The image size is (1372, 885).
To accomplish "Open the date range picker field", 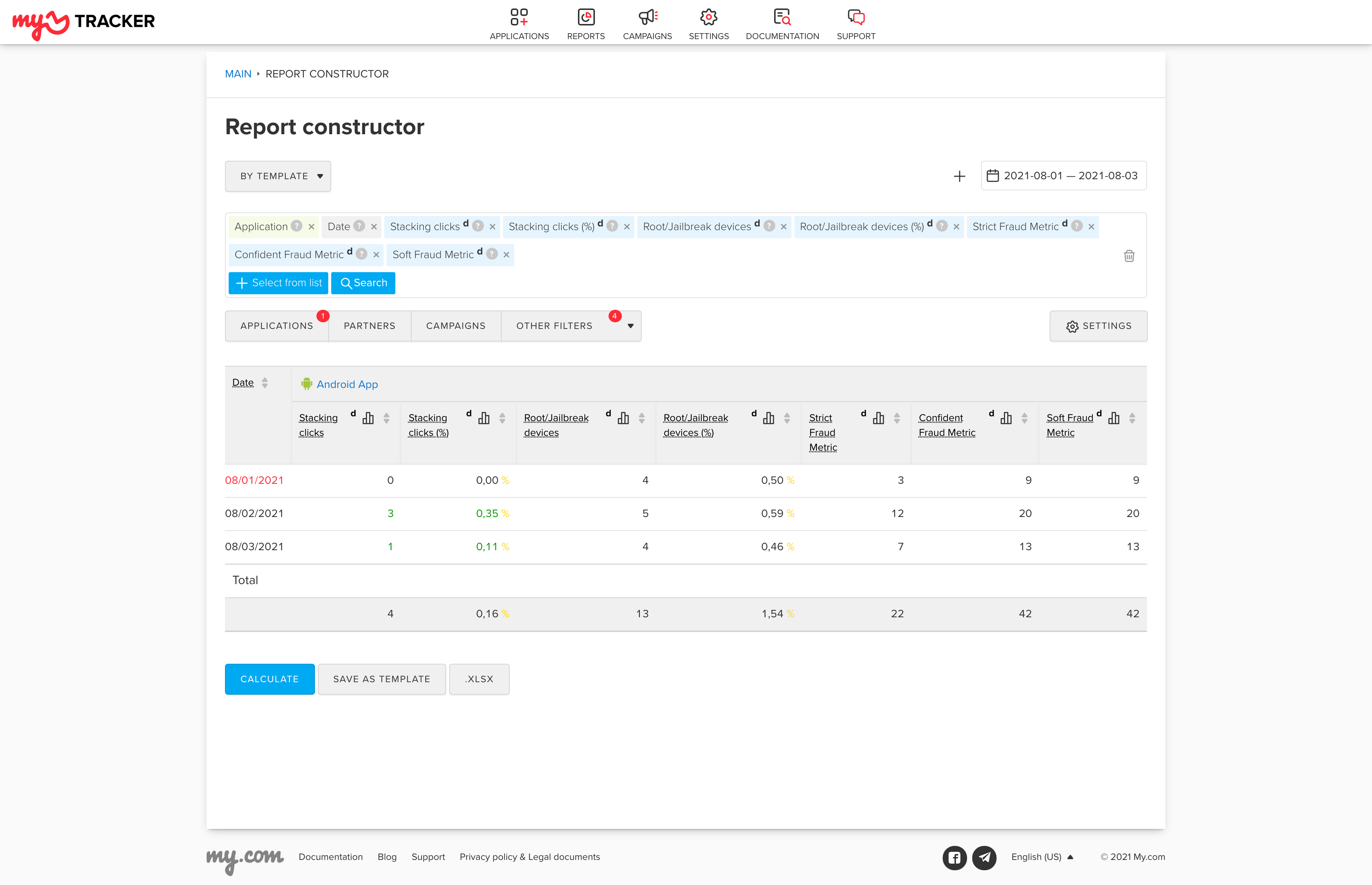I will [1063, 176].
